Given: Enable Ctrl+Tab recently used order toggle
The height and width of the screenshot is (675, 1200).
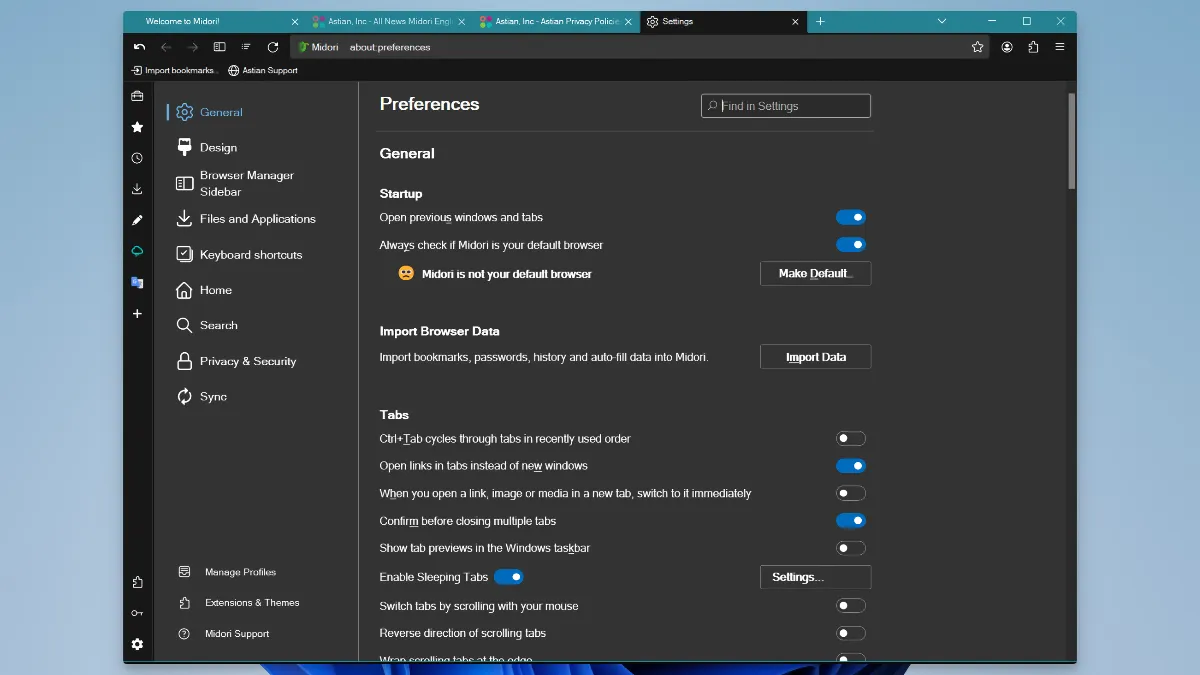Looking at the screenshot, I should click(850, 438).
